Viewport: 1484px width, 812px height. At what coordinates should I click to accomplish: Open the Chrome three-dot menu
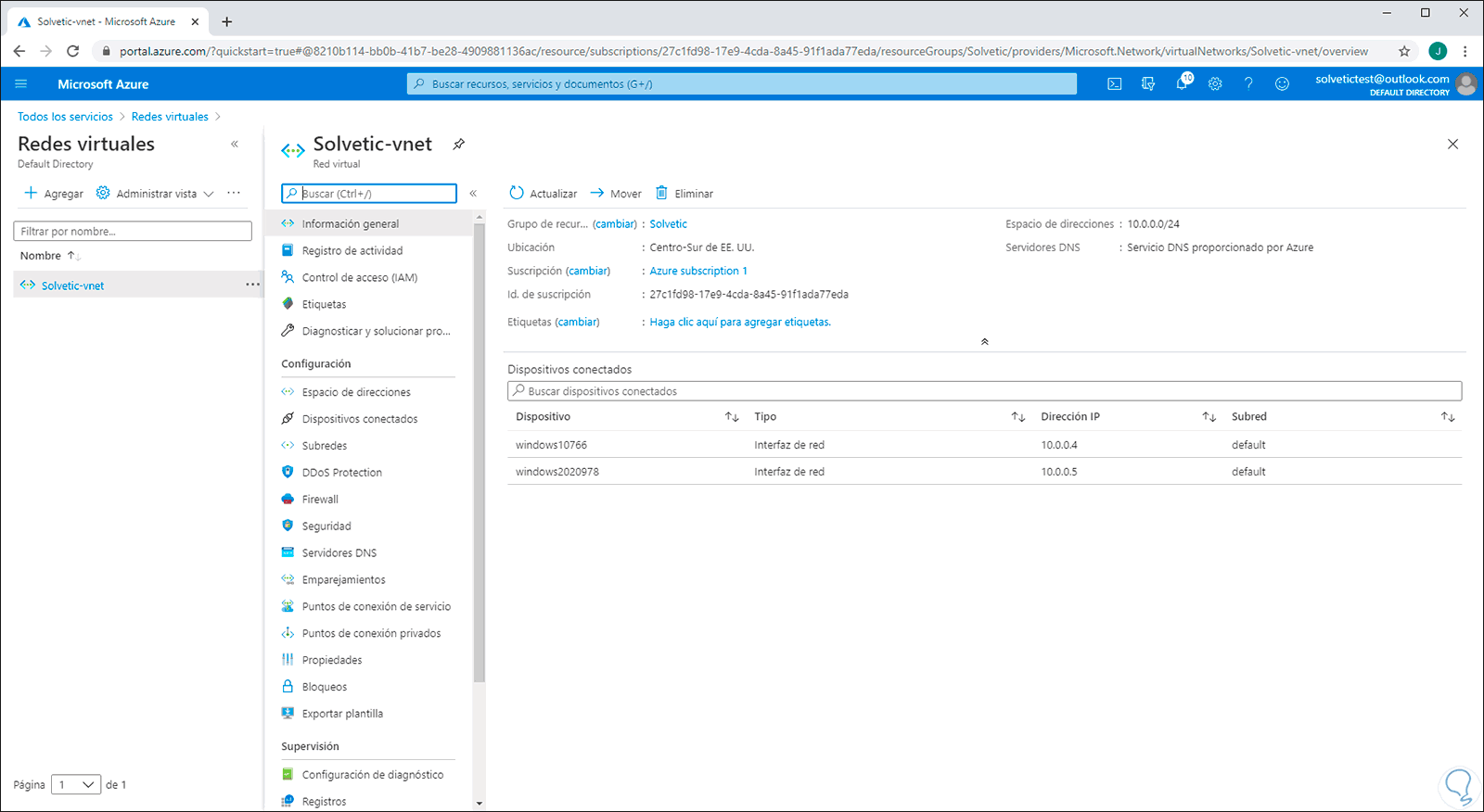[x=1465, y=51]
